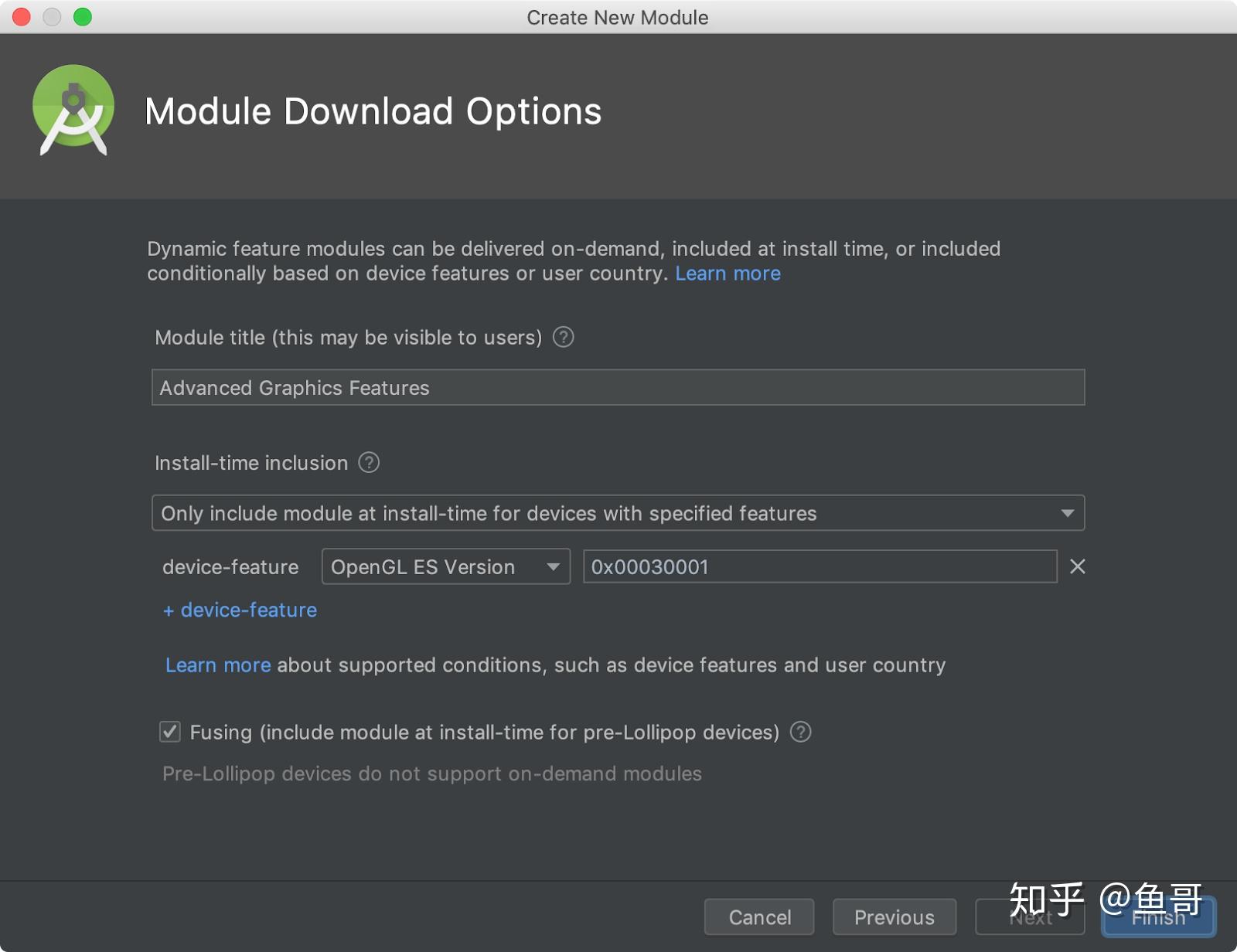This screenshot has height=952, width=1237.
Task: Add another condition via + device-feature
Action: 240,610
